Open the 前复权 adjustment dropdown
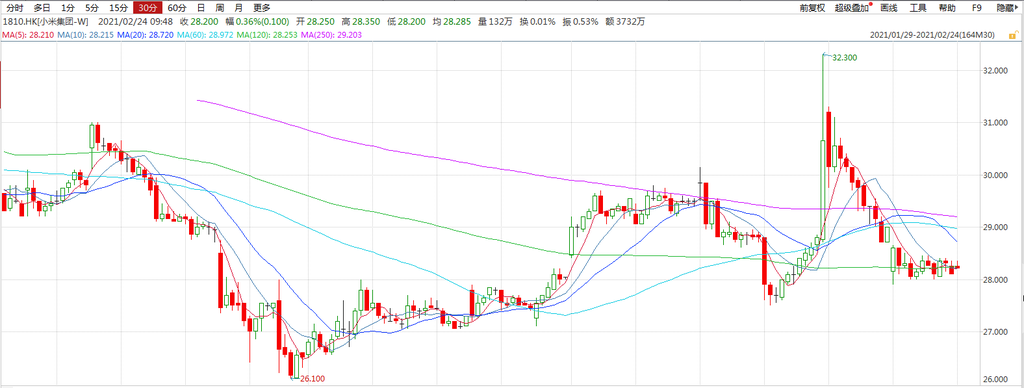This screenshot has height=388, width=1024. click(812, 8)
